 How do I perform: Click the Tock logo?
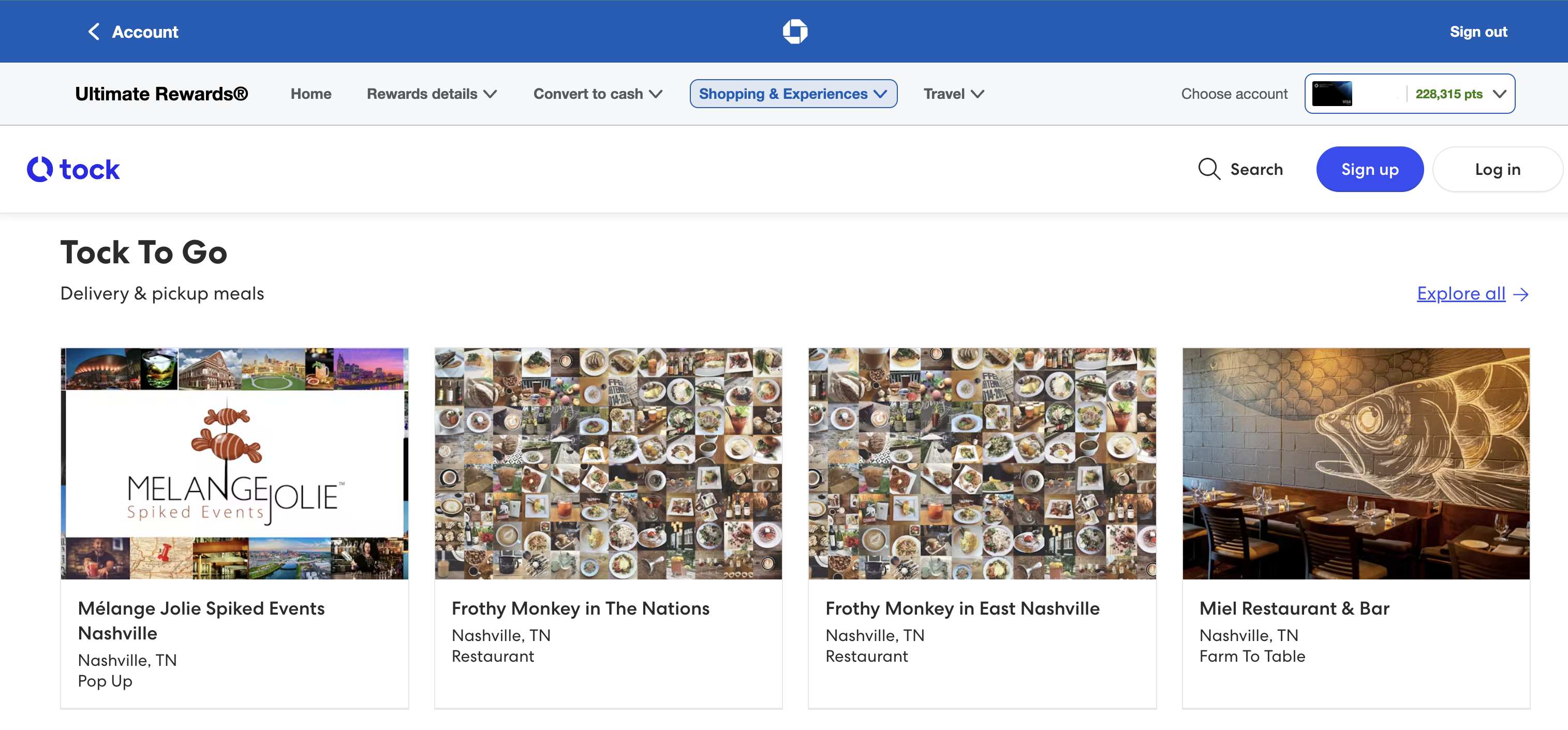pyautogui.click(x=73, y=169)
